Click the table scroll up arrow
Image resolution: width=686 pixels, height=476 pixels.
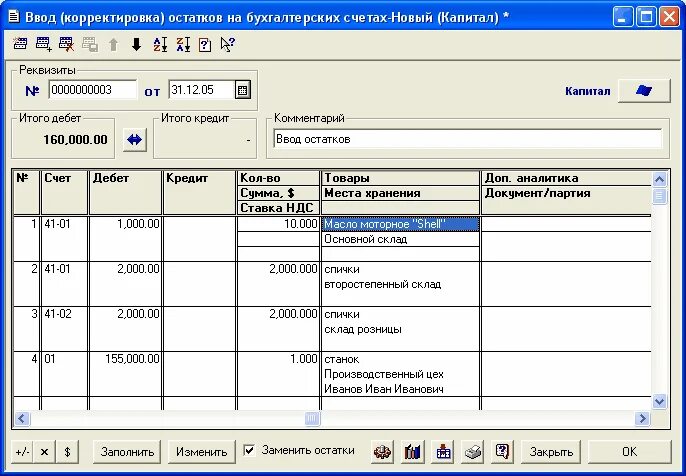pos(659,179)
